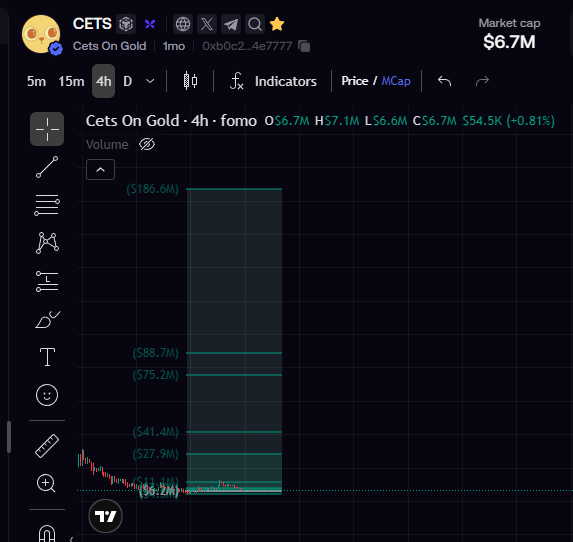
Task: Select the brush drawing tool
Action: [x=48, y=319]
